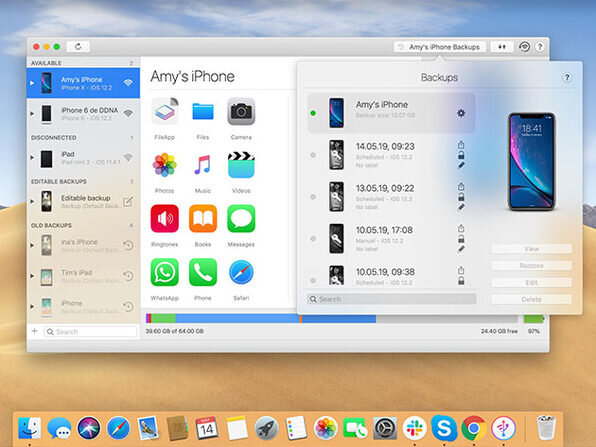Click export icon for 10.05.19, 17:08 backup

461,228
